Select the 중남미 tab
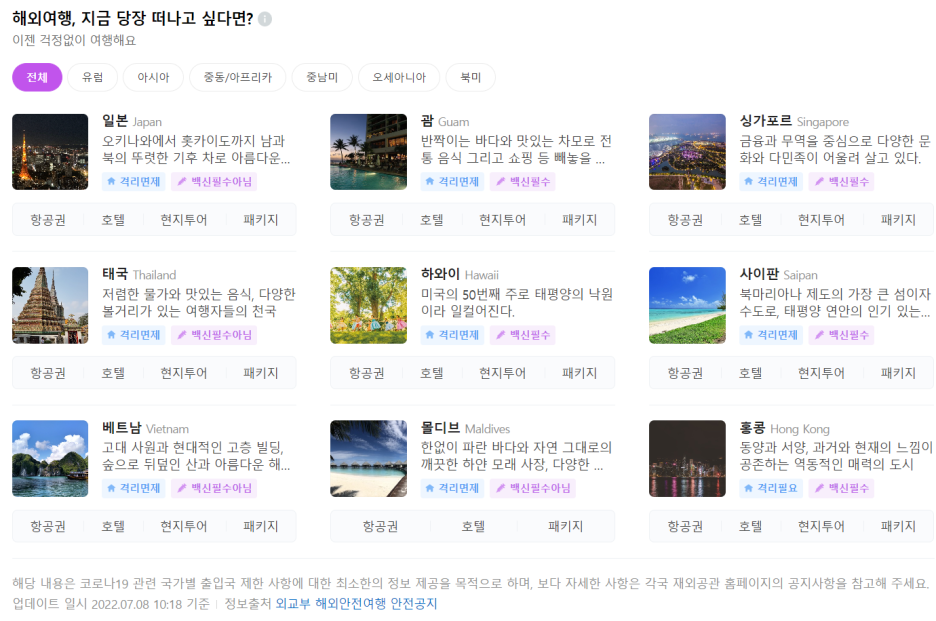The width and height of the screenshot is (936, 621). [x=322, y=77]
